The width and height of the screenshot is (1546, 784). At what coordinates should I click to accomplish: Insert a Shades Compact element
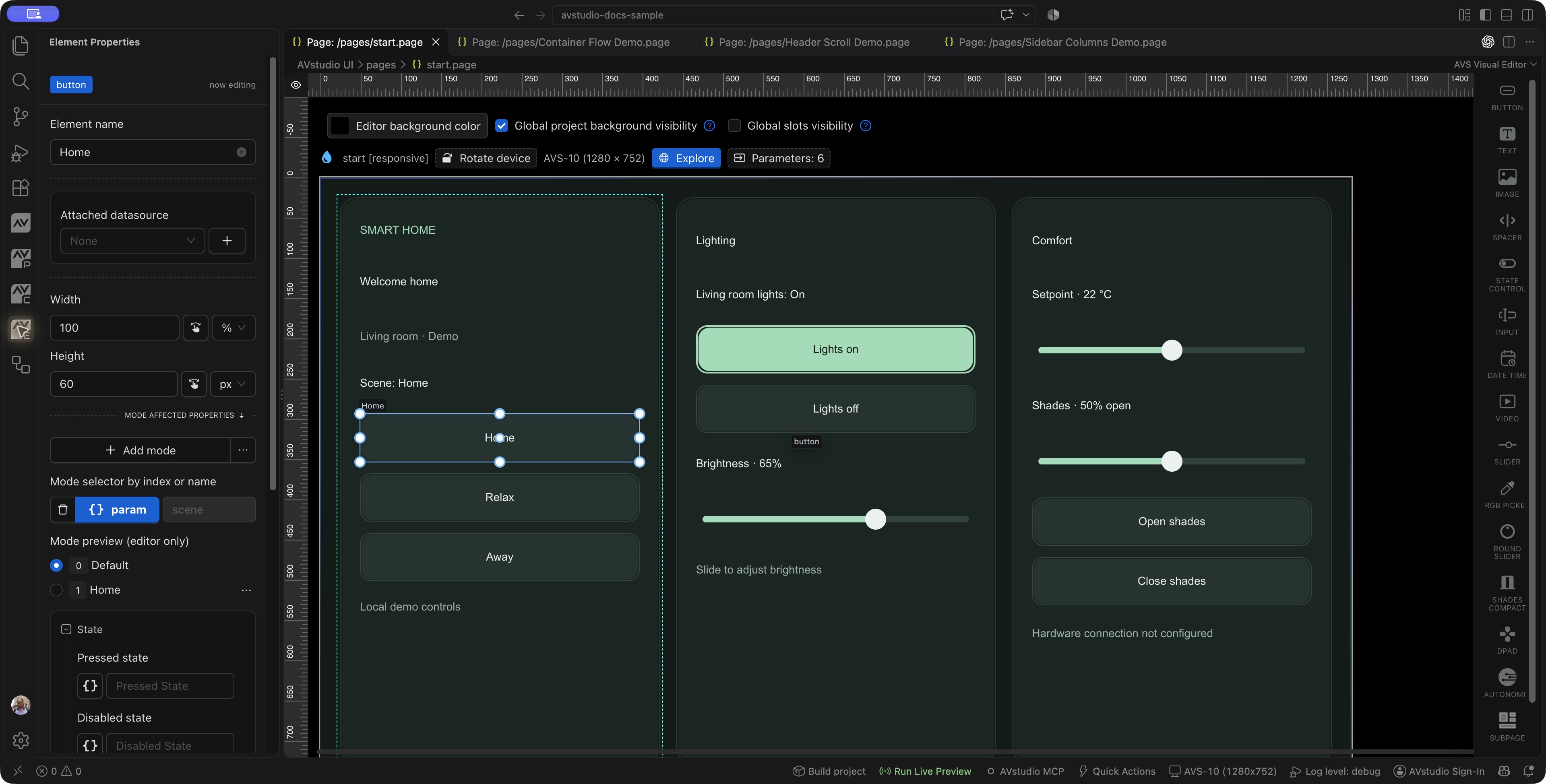tap(1507, 593)
